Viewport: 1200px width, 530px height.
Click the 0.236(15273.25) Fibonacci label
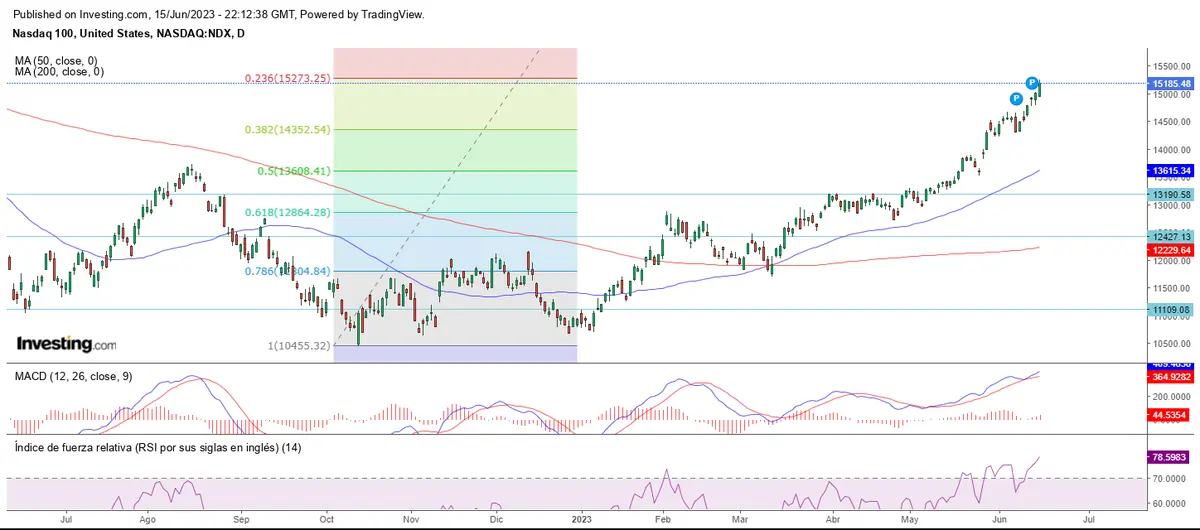pos(288,78)
